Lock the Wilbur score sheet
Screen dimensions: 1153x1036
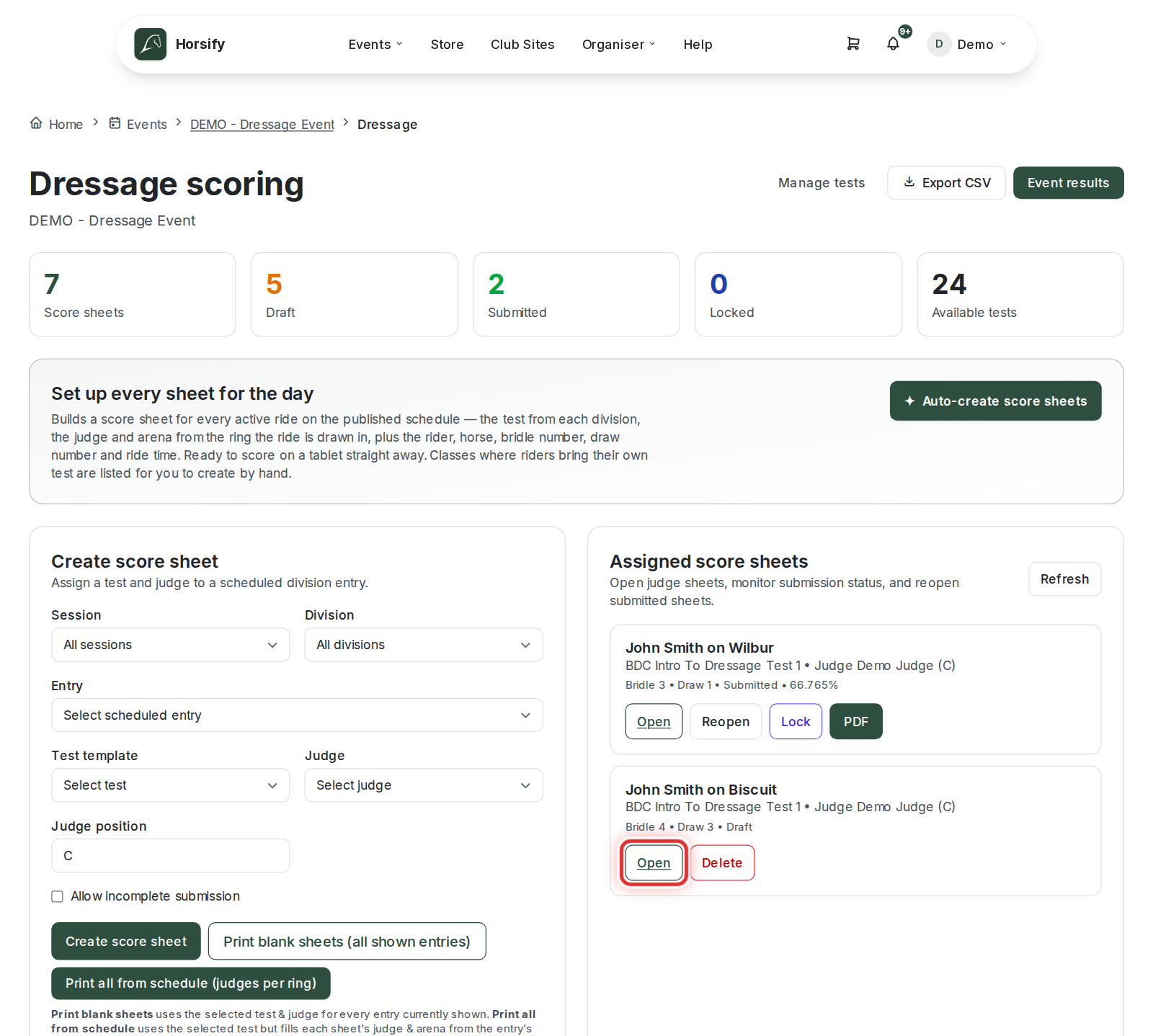tap(796, 721)
